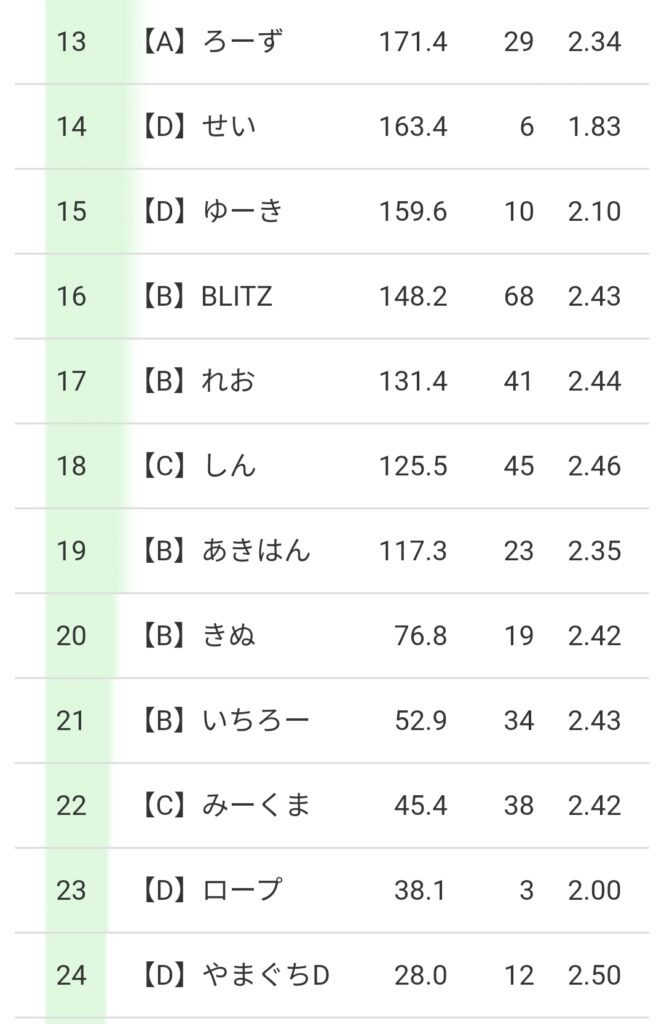
Task: Select the average 1.83 in せい row
Action: pos(594,127)
